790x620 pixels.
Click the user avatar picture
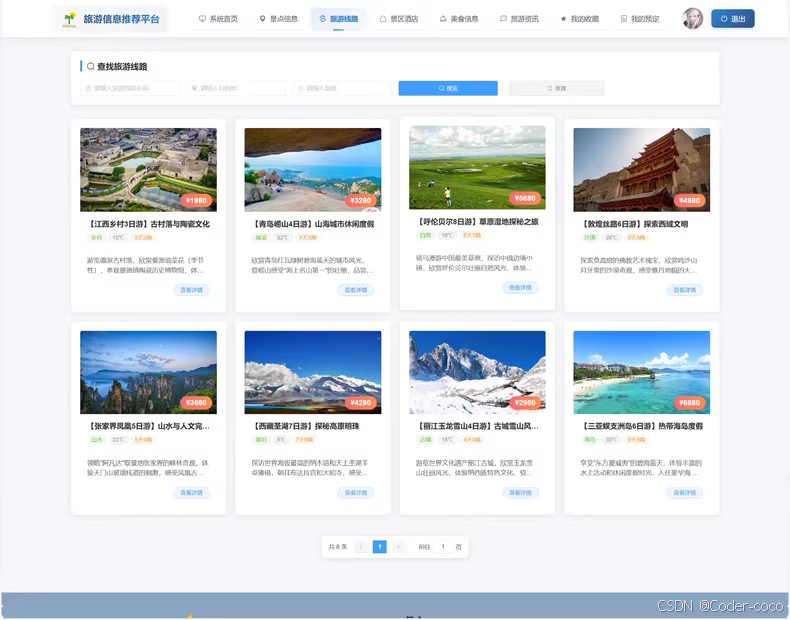point(692,19)
